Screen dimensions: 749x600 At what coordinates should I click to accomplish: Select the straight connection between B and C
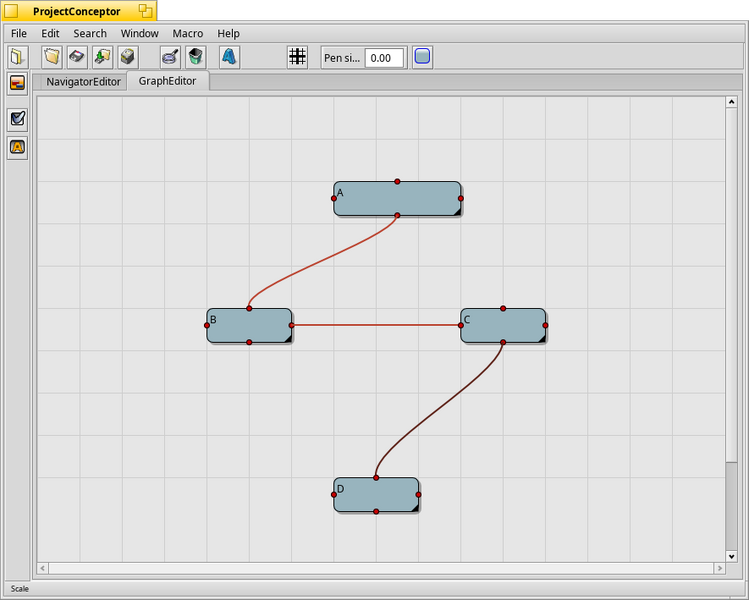pyautogui.click(x=376, y=325)
